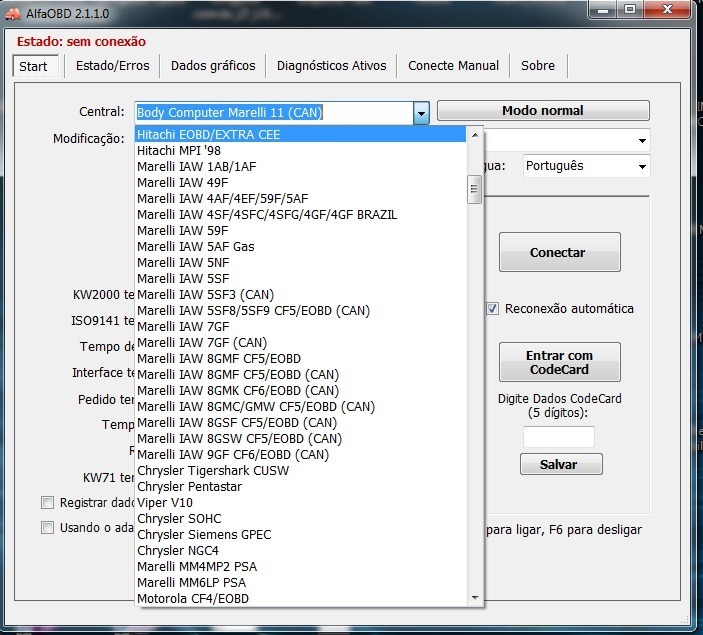Select Chrysler Pentastar
The image size is (703, 635).
point(300,487)
